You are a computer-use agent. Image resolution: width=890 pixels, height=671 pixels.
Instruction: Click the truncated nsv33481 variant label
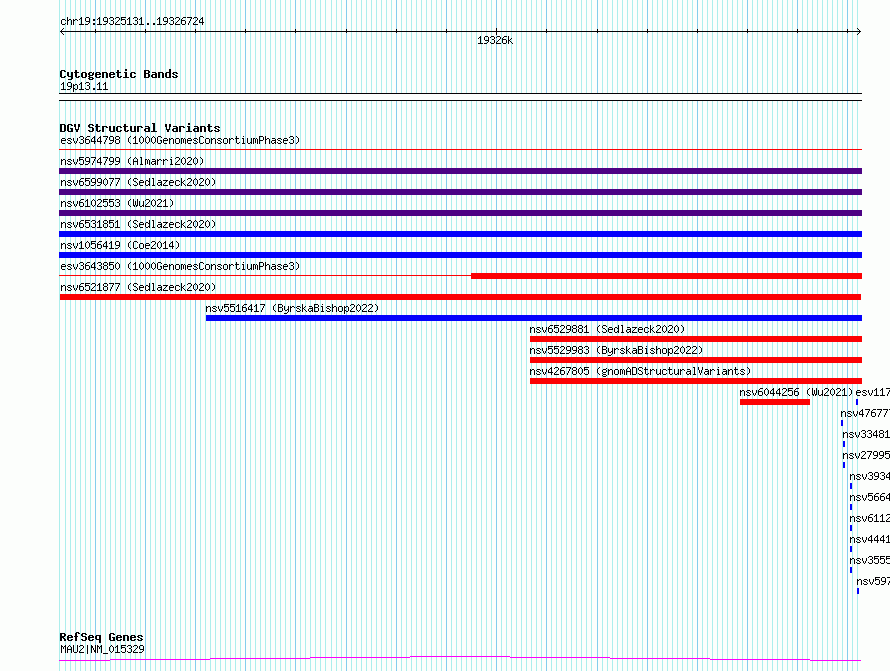866,434
